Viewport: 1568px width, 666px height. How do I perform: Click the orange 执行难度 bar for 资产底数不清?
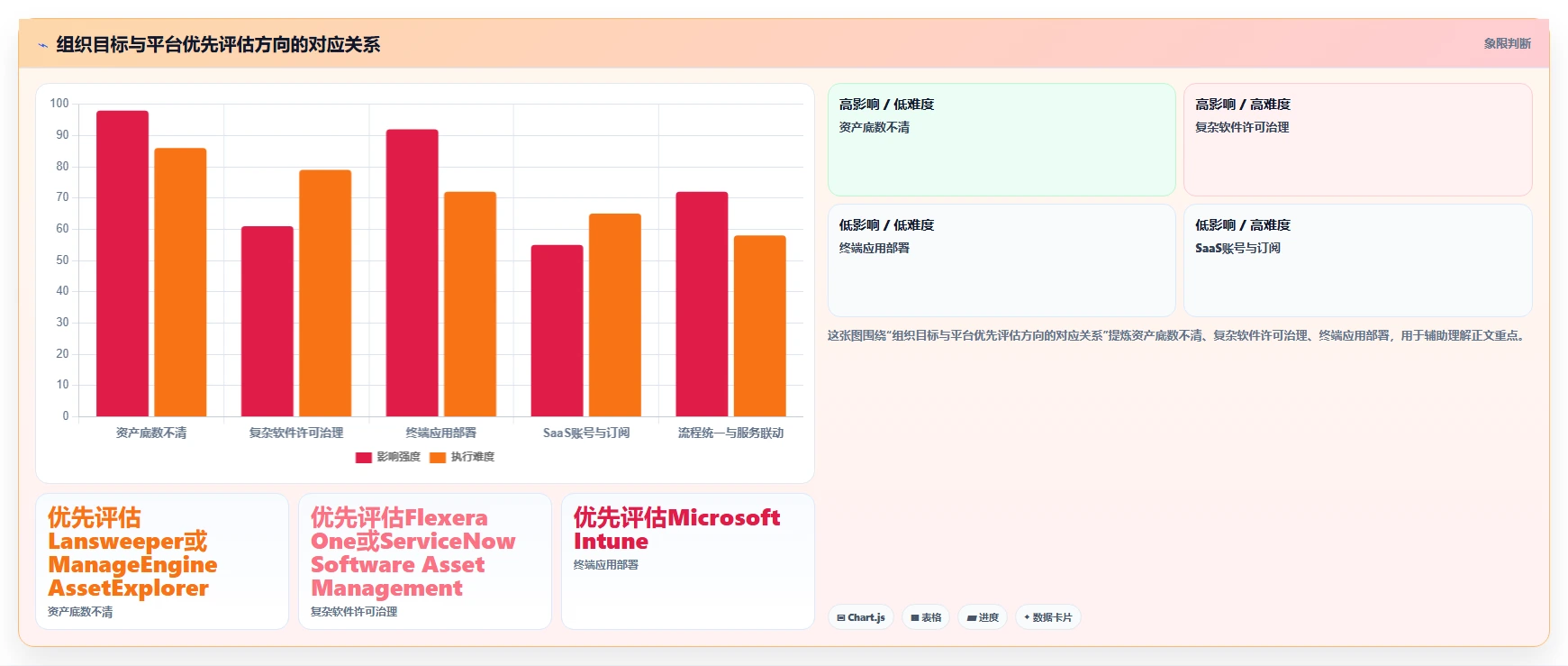(x=180, y=282)
